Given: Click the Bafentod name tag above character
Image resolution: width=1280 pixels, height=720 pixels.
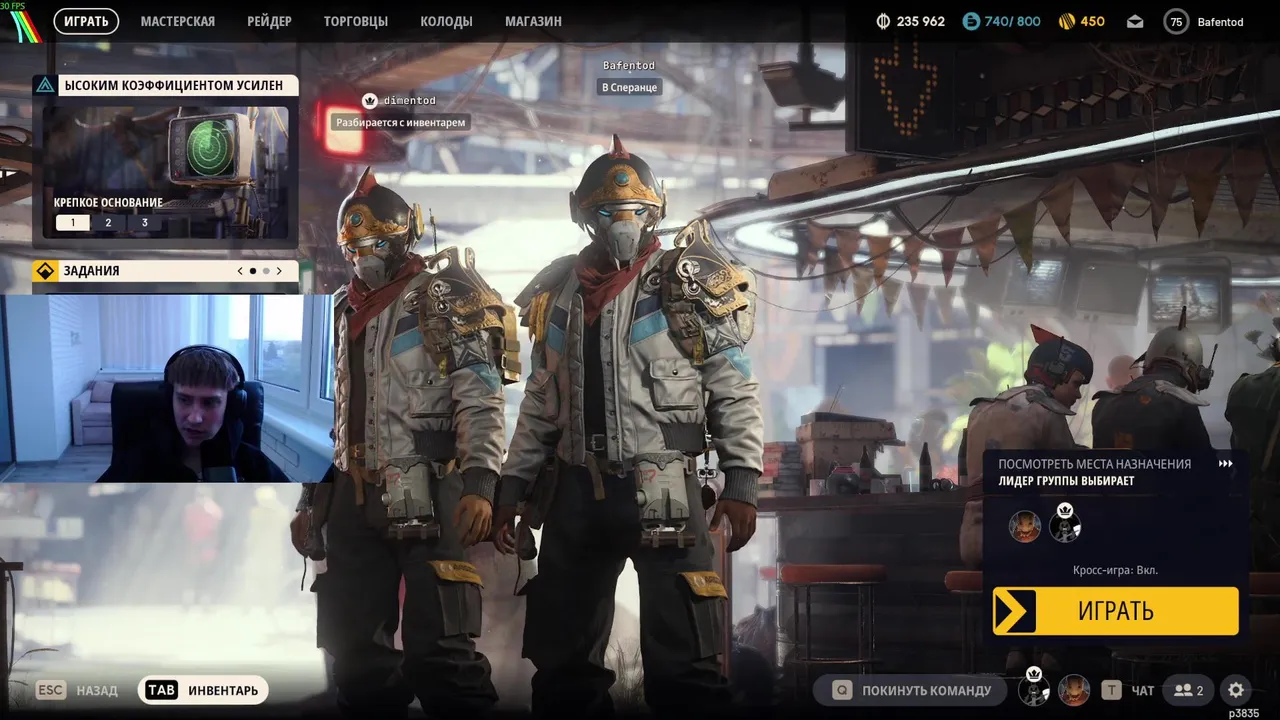Looking at the screenshot, I should tap(629, 66).
